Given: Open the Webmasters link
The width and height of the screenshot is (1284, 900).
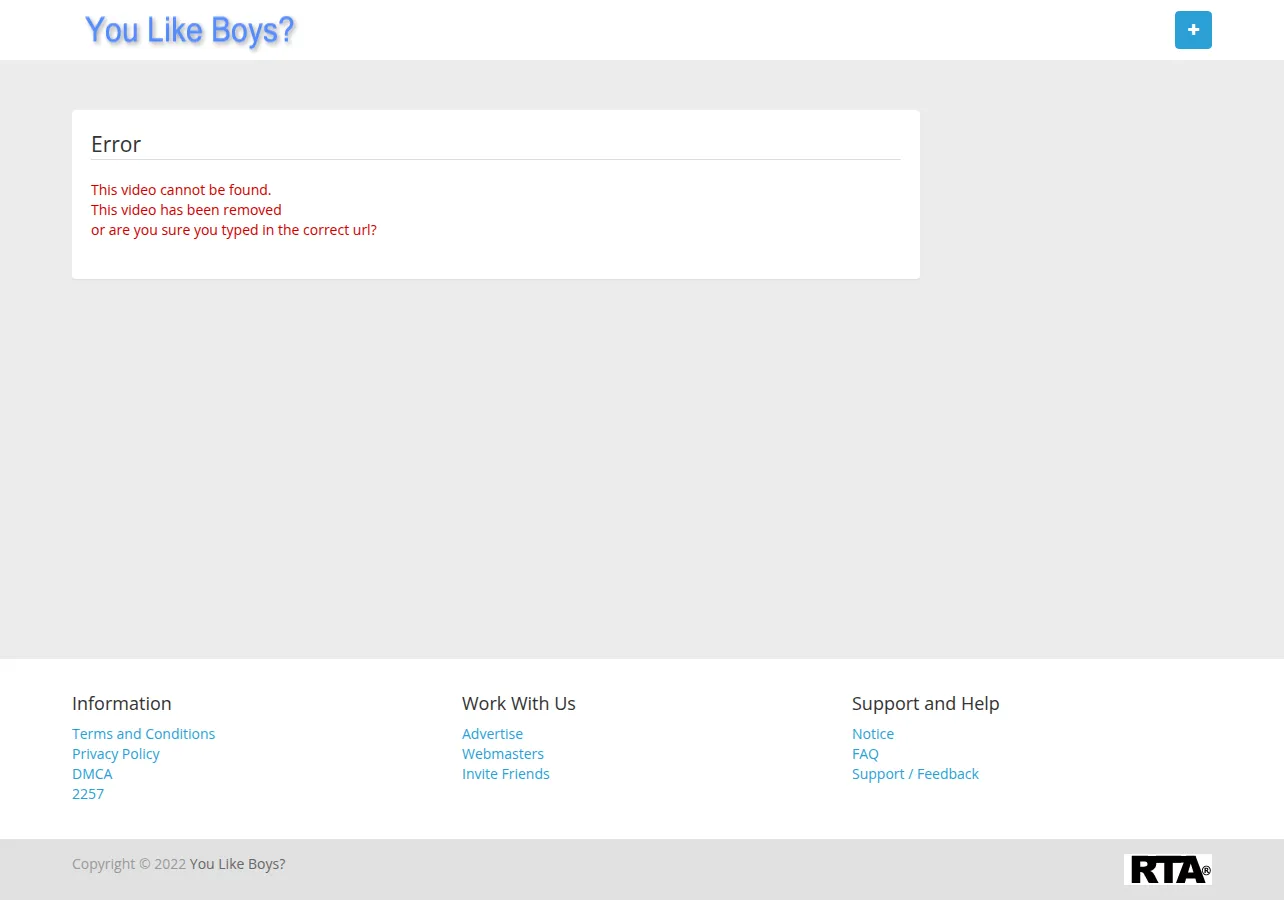Looking at the screenshot, I should (503, 754).
